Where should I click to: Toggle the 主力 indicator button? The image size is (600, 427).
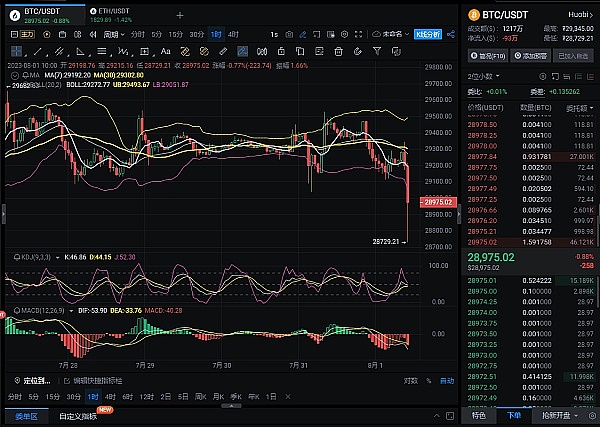[27, 34]
